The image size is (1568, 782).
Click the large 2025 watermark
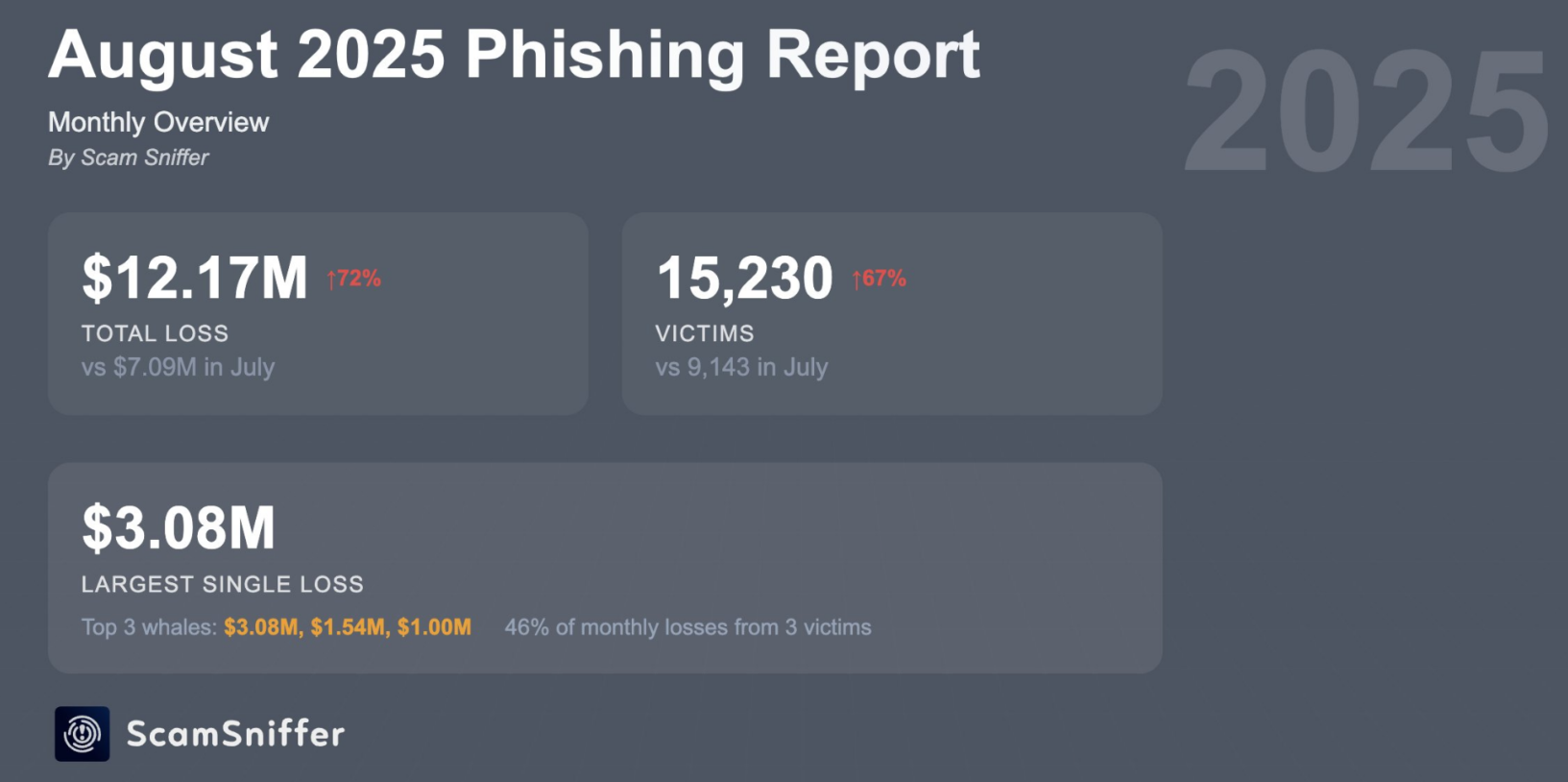tap(1365, 112)
